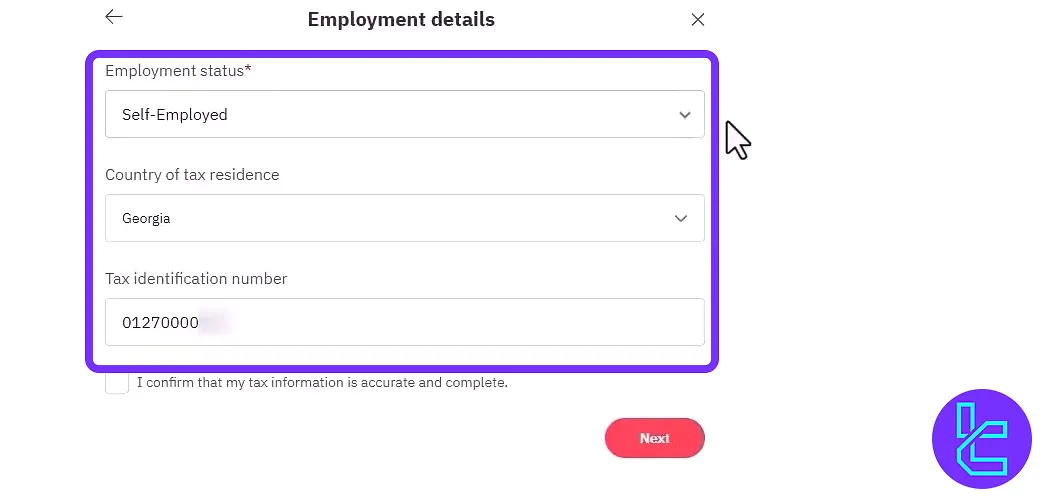Viewport: 1042px width, 499px height.
Task: Click the 'I confirm that my tax information' label
Action: (x=322, y=382)
